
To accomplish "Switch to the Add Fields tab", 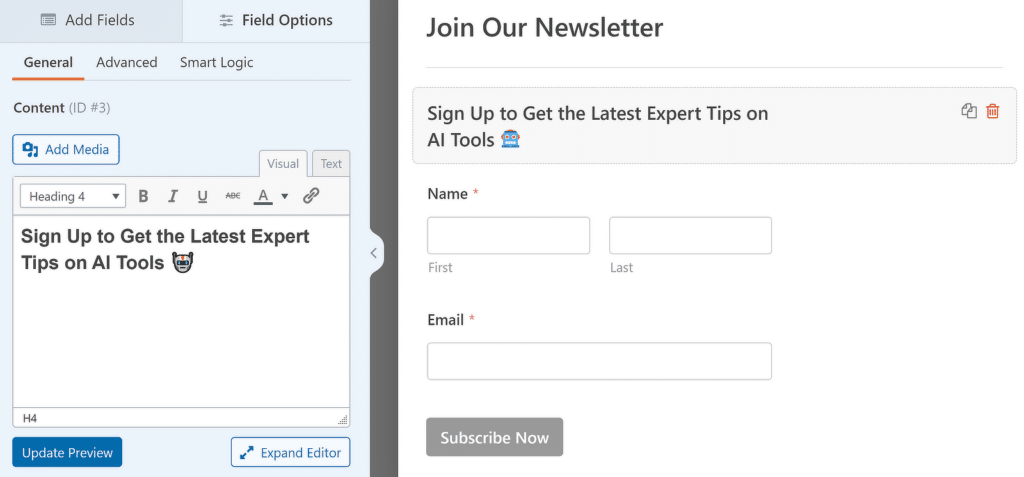I will tap(91, 20).
